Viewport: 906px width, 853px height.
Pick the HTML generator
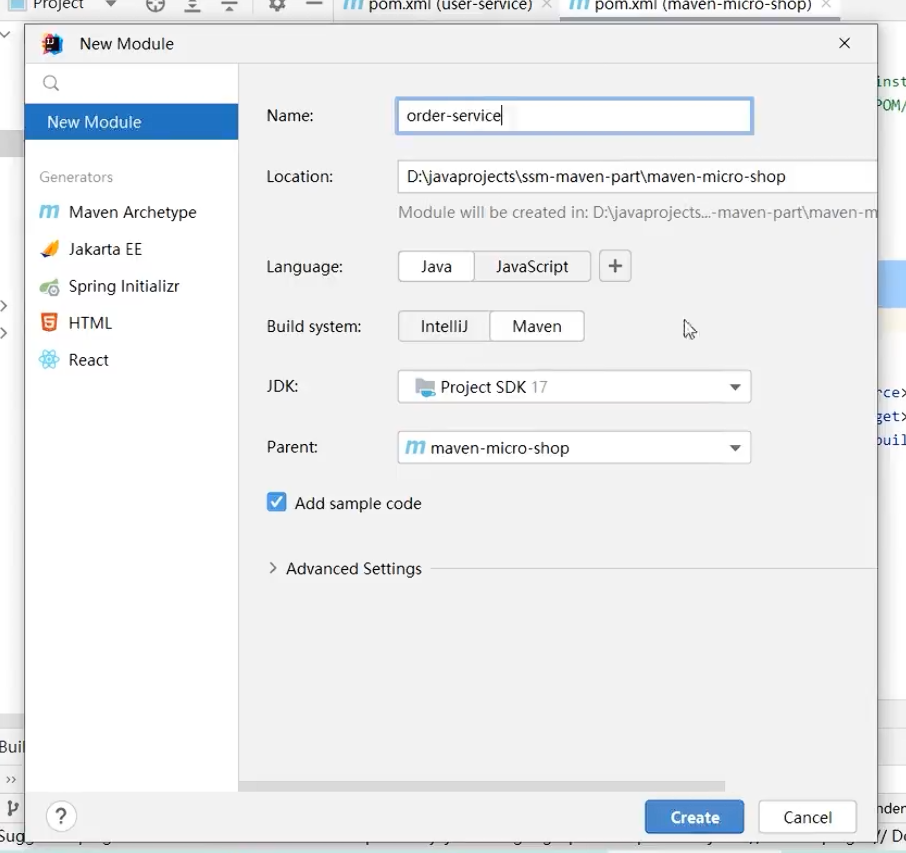[75, 323]
